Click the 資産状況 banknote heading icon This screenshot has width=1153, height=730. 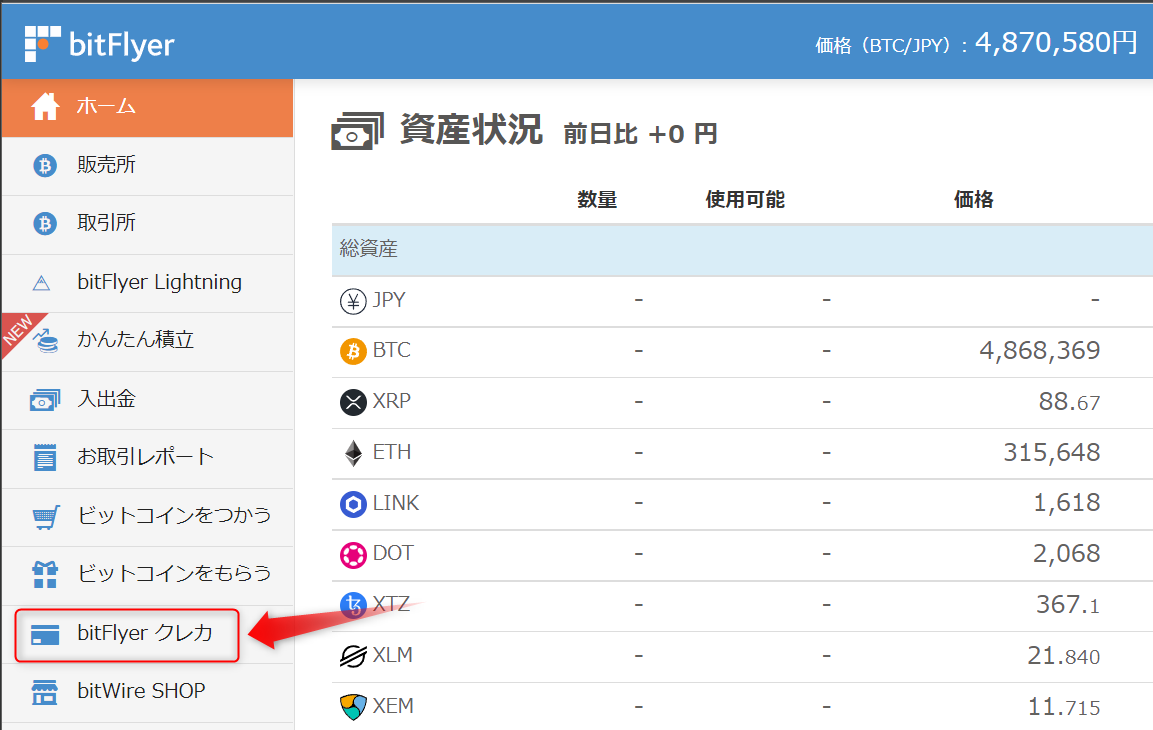click(357, 131)
